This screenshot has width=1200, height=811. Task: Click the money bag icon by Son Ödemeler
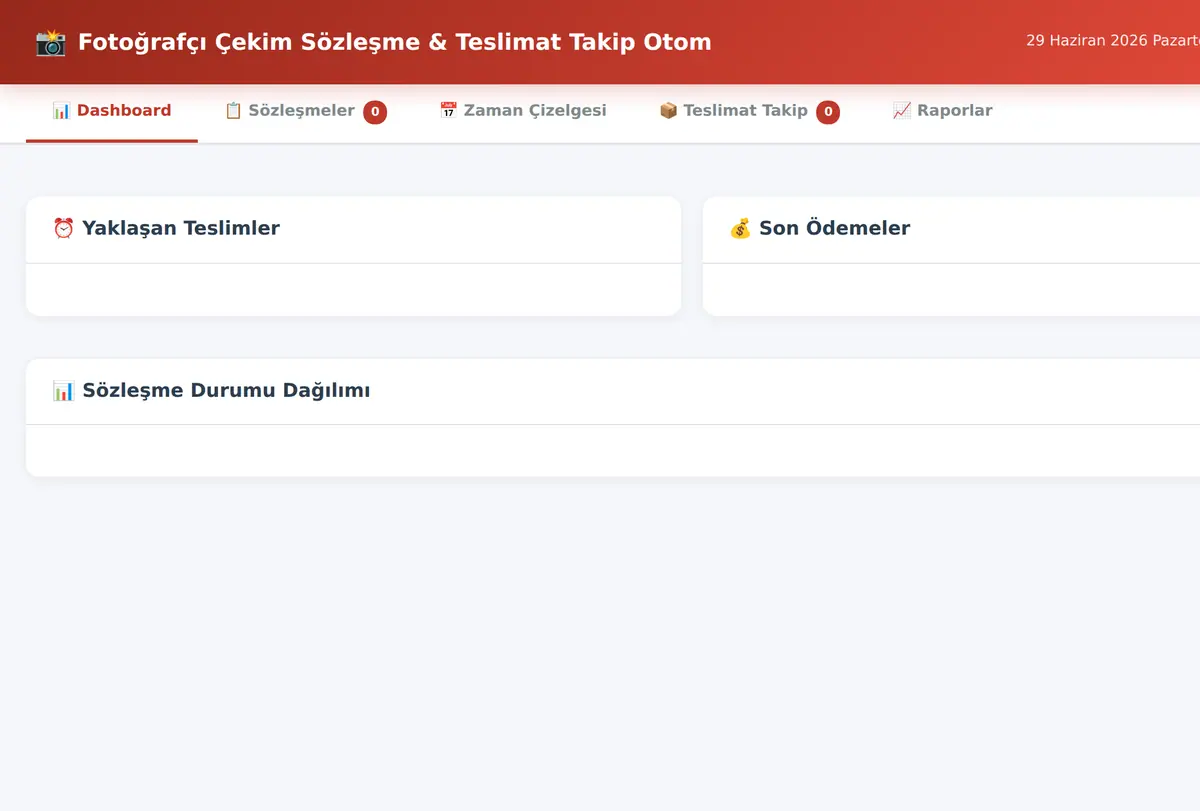(x=740, y=228)
